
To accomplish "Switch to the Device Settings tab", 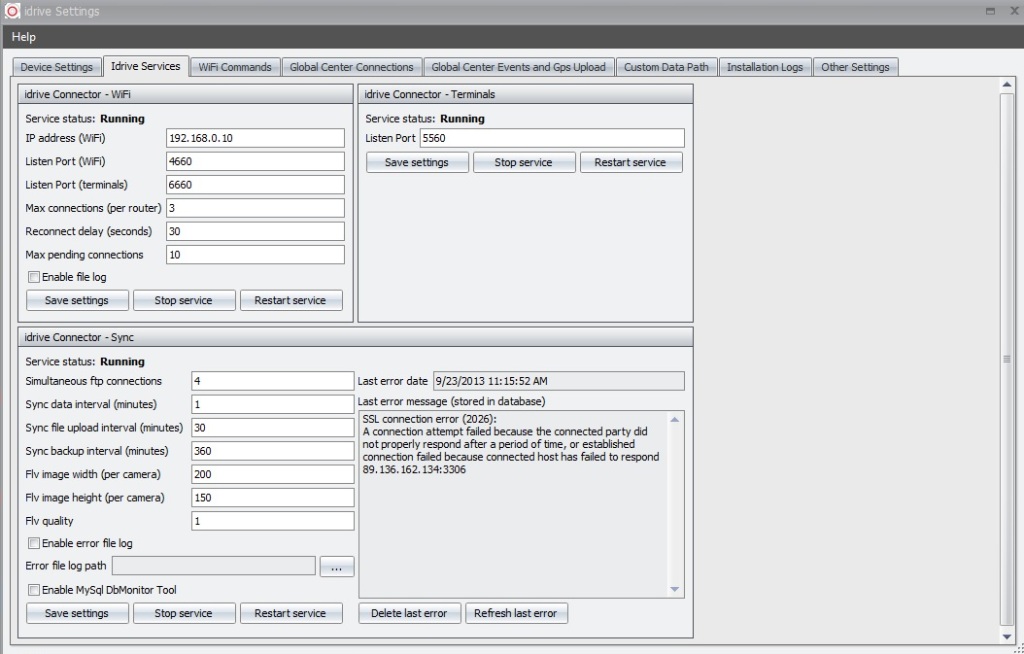I will (57, 67).
